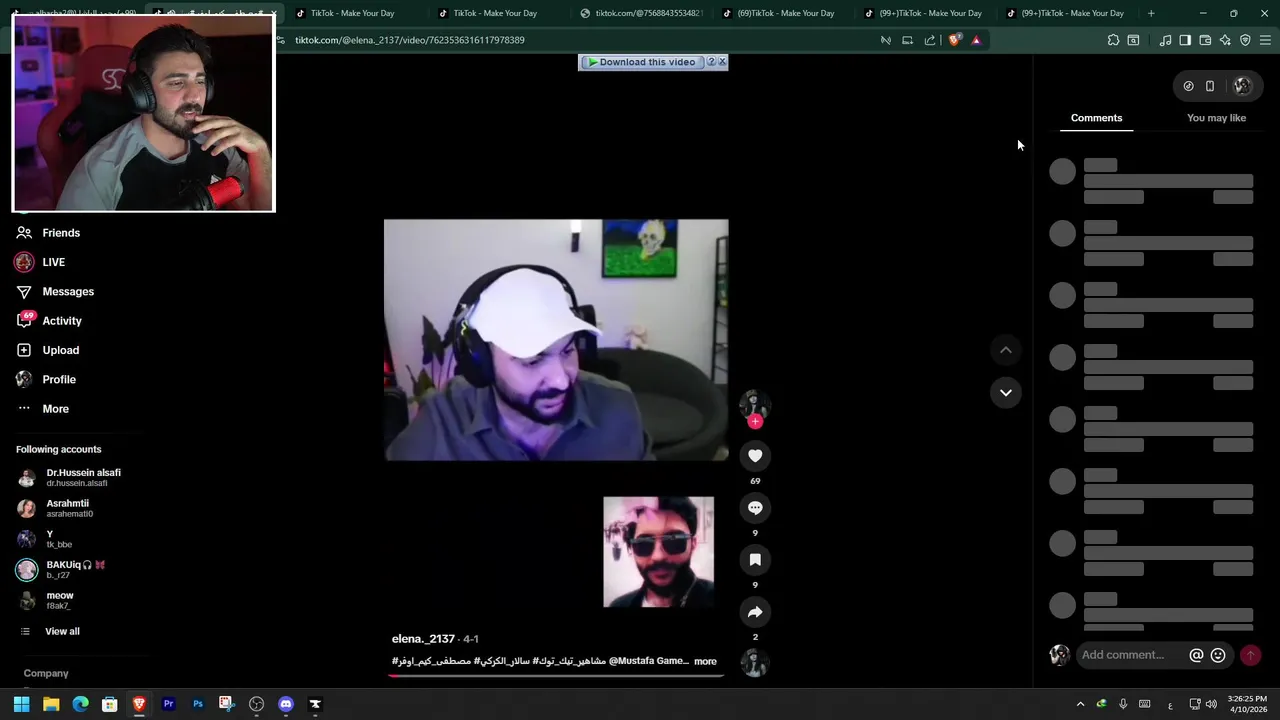
Task: Follow creator with the red plus badge
Action: [755, 421]
